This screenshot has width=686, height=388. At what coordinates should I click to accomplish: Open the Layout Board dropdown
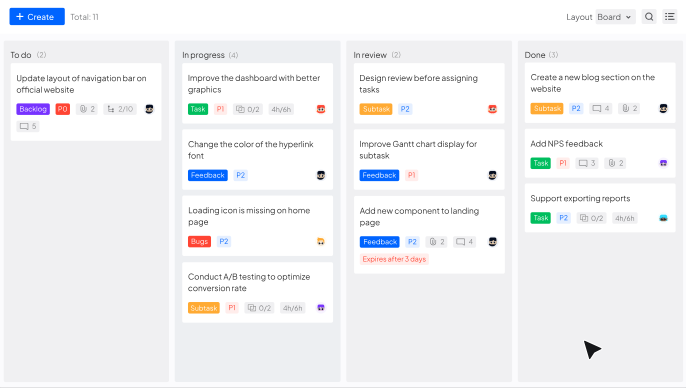615,17
